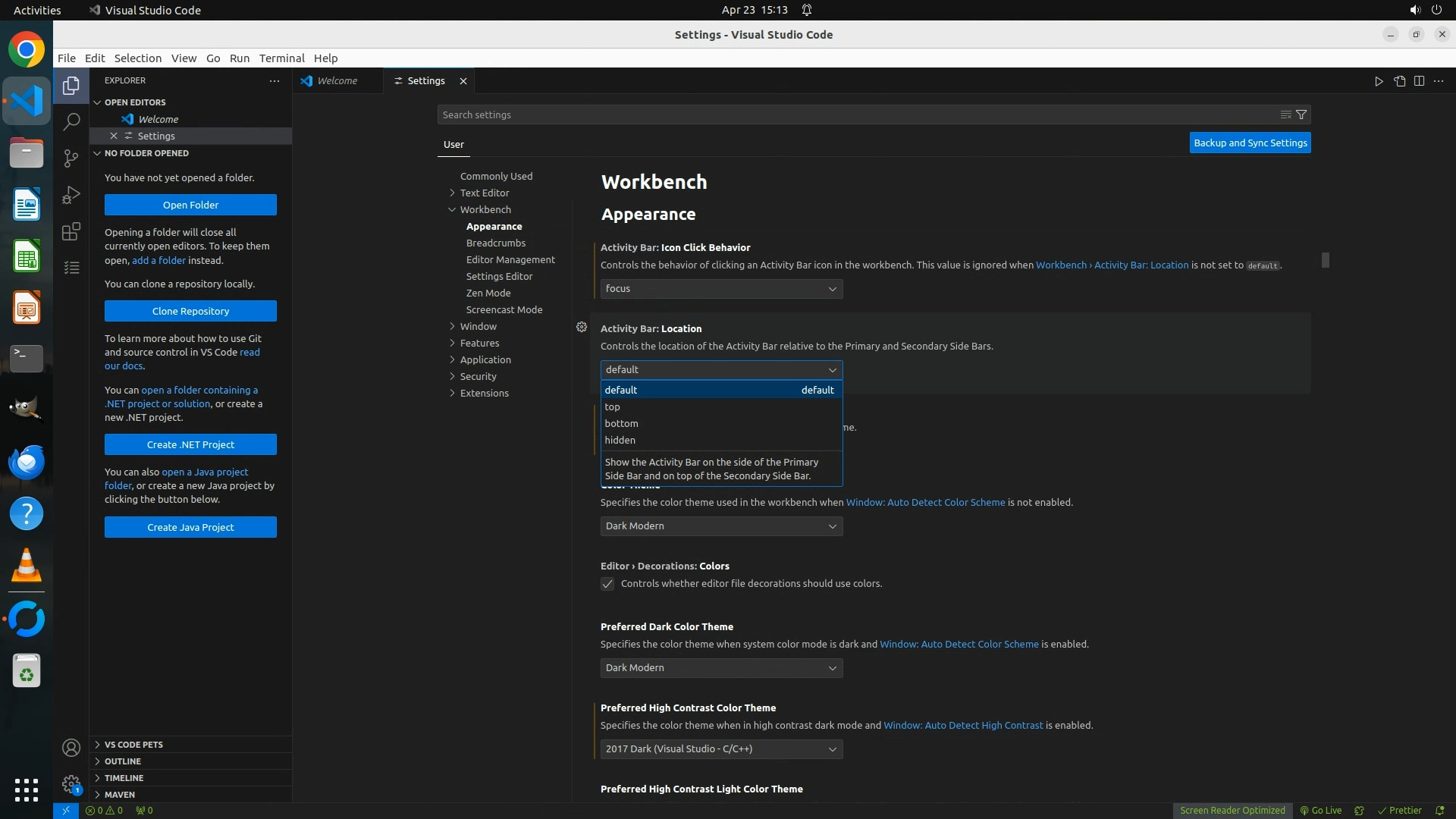Open Source Control view icon
Image resolution: width=1456 pixels, height=819 pixels.
71,158
